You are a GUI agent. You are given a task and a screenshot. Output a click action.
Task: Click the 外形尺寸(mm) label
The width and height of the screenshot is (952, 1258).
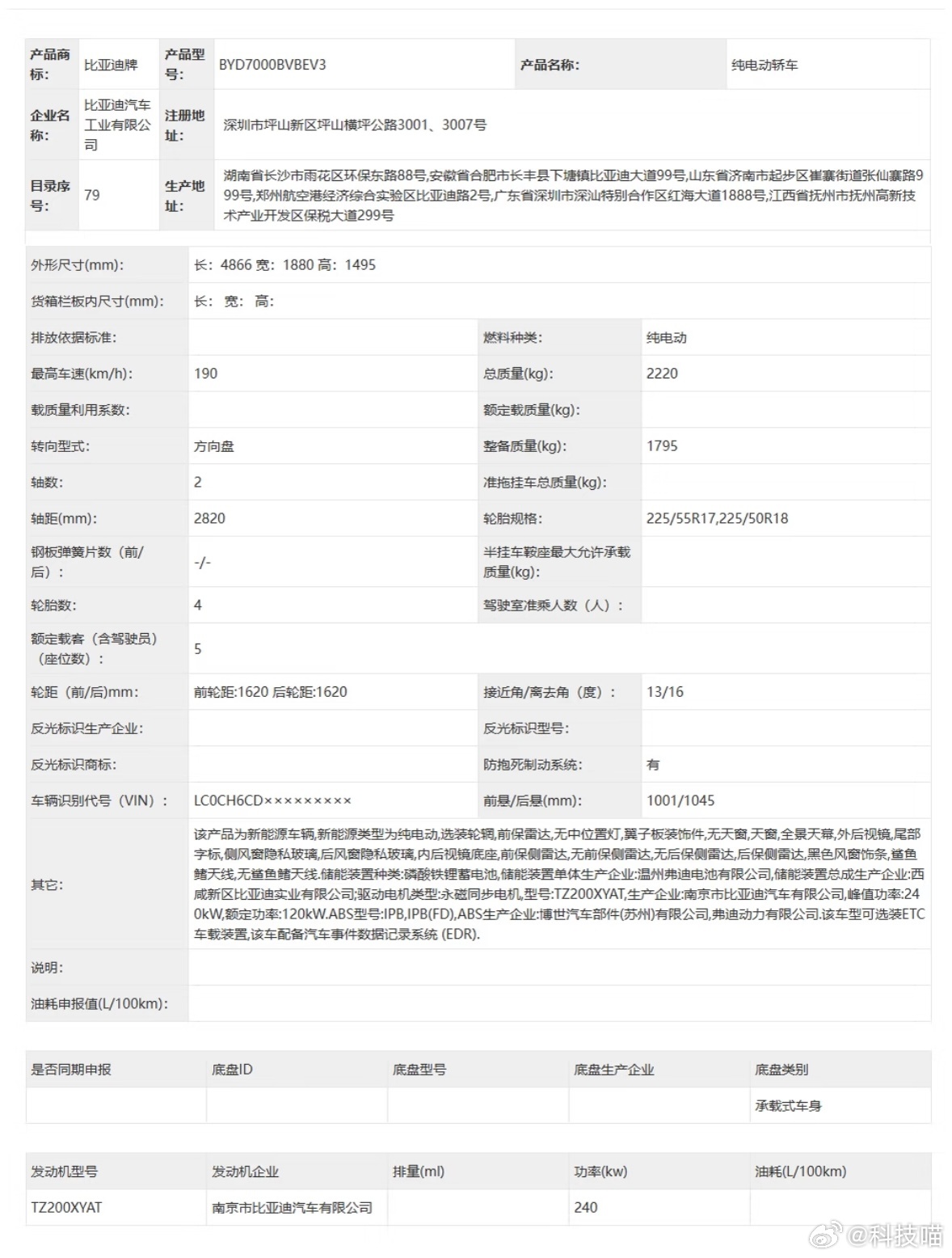[x=78, y=265]
